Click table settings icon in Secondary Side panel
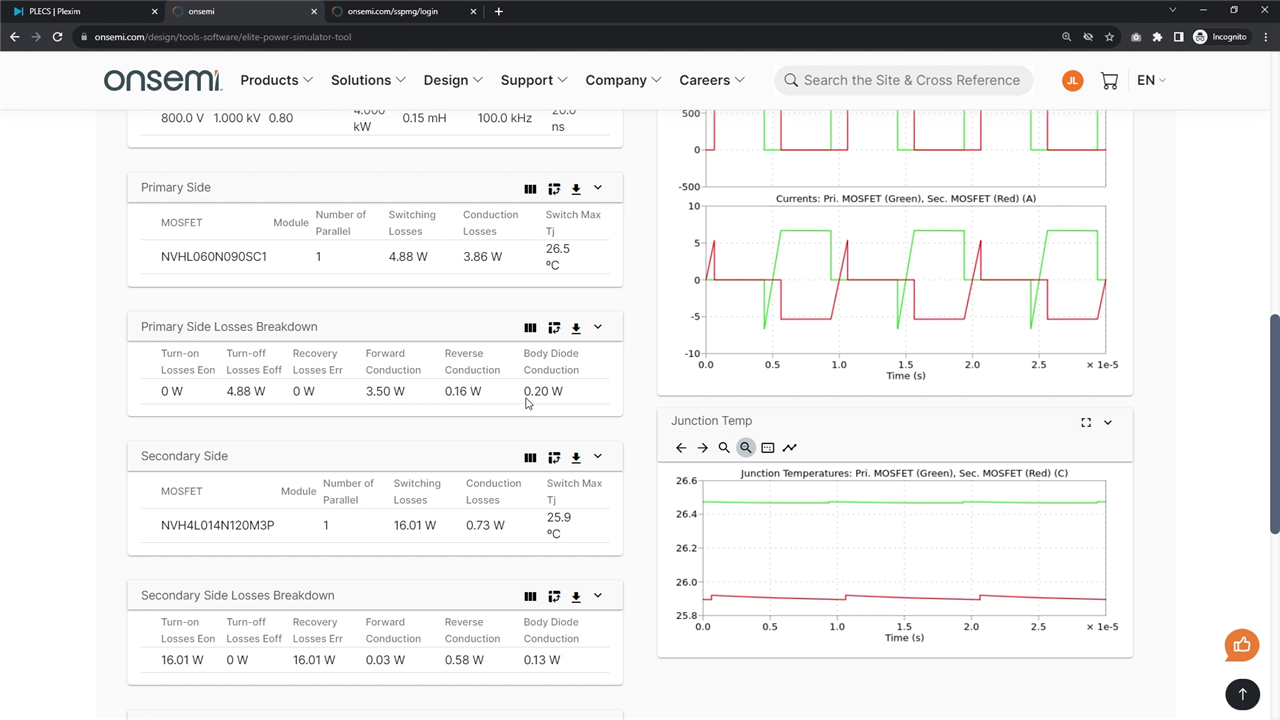Screen dimensions: 1280x720 click(554, 457)
